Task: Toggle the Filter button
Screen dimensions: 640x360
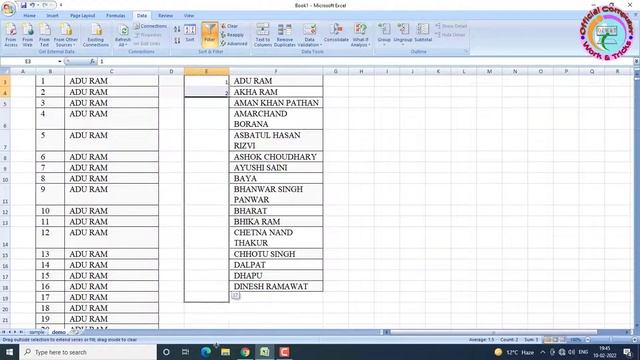Action: tap(209, 34)
